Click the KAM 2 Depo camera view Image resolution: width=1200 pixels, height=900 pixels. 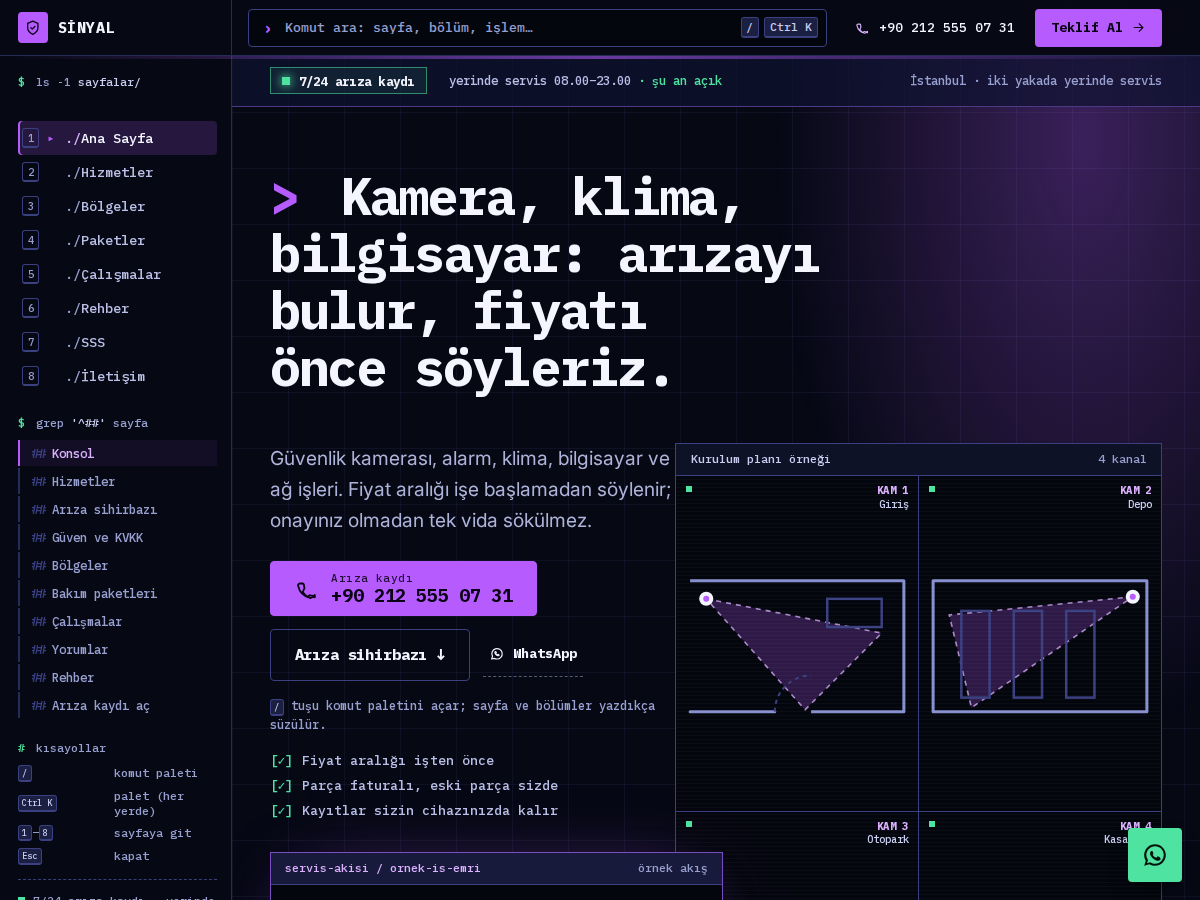tap(1040, 643)
